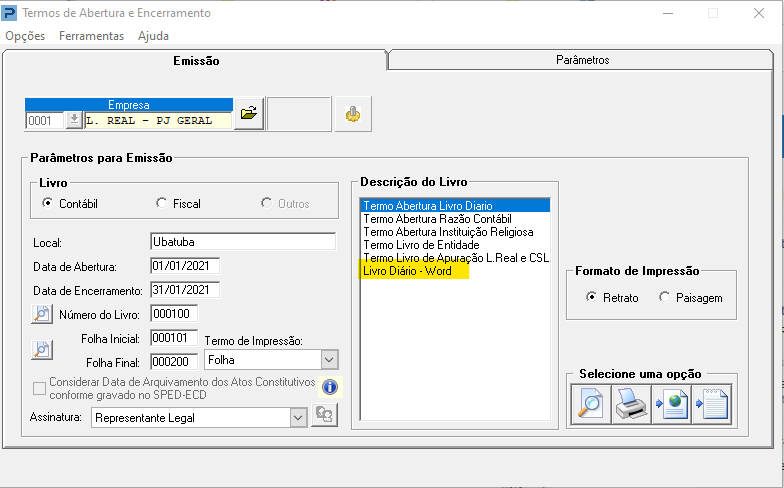Click the empty box beside the folder icon
Image resolution: width=784 pixels, height=488 pixels.
coord(299,114)
